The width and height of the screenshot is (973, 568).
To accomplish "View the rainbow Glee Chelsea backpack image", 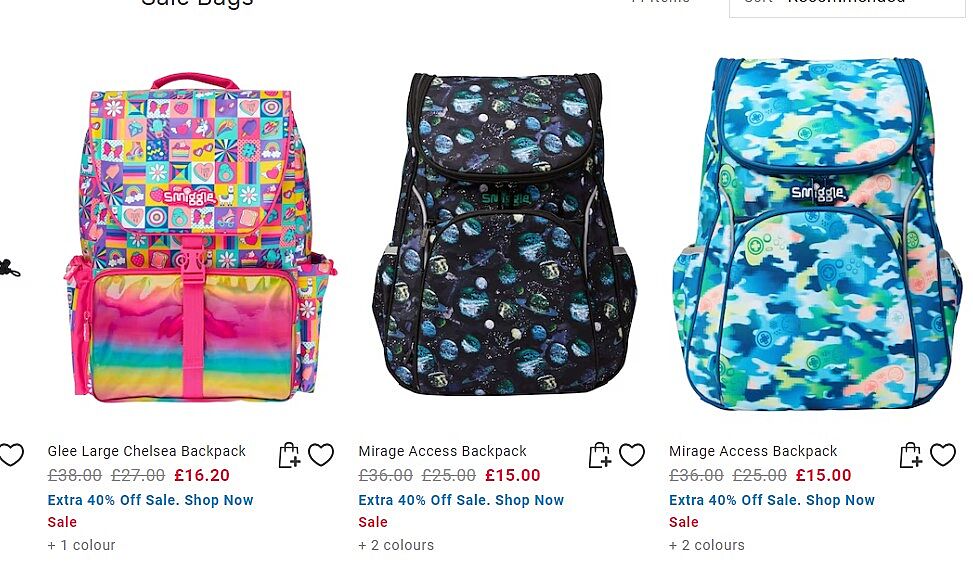I will click(199, 238).
